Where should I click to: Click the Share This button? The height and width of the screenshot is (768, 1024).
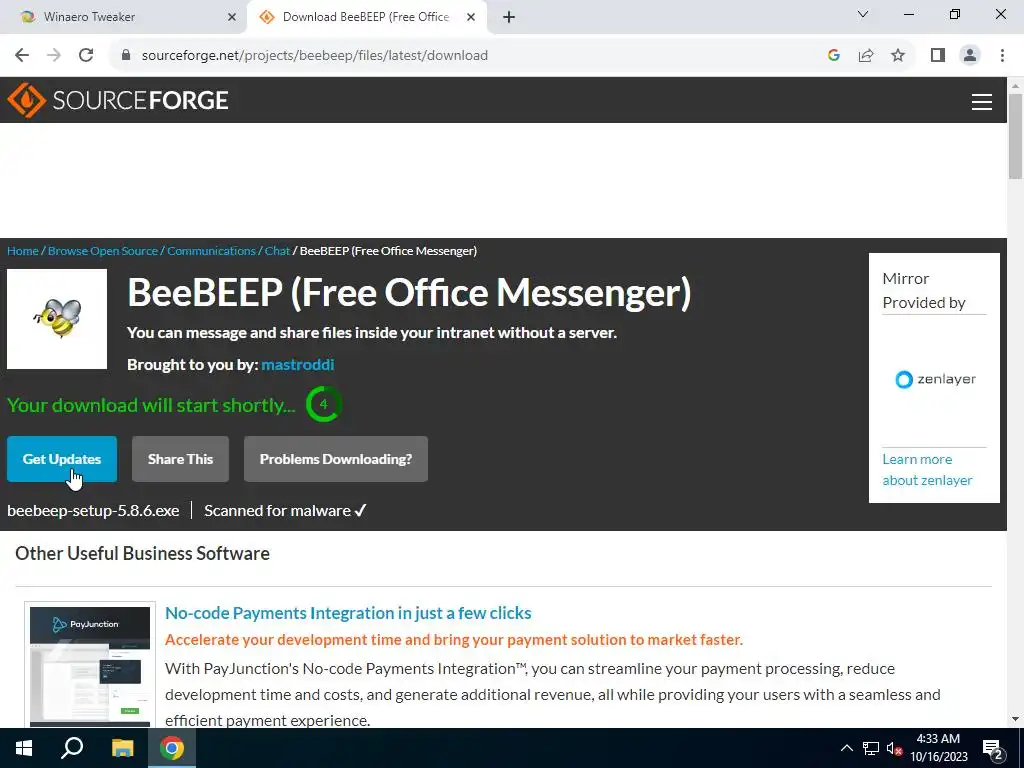(180, 459)
